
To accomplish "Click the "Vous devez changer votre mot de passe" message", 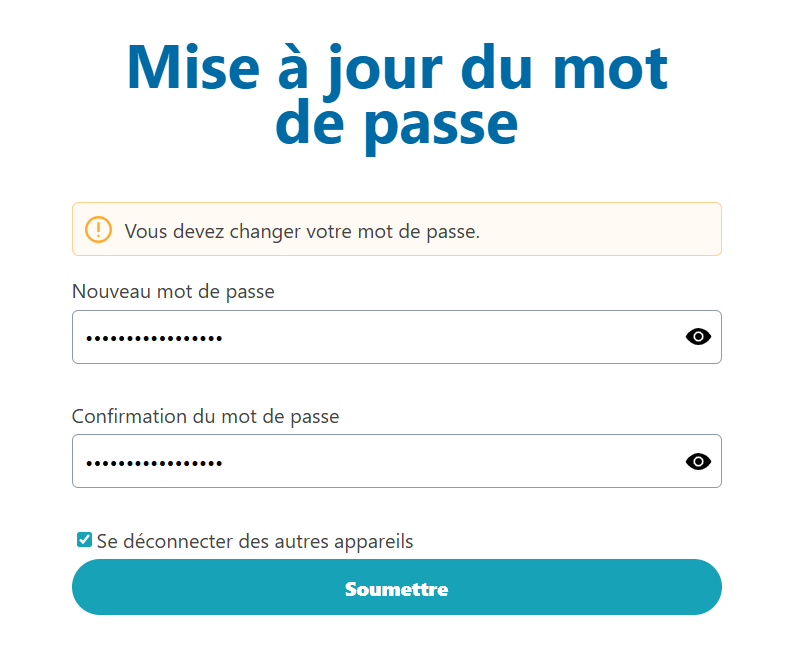I will [x=302, y=231].
